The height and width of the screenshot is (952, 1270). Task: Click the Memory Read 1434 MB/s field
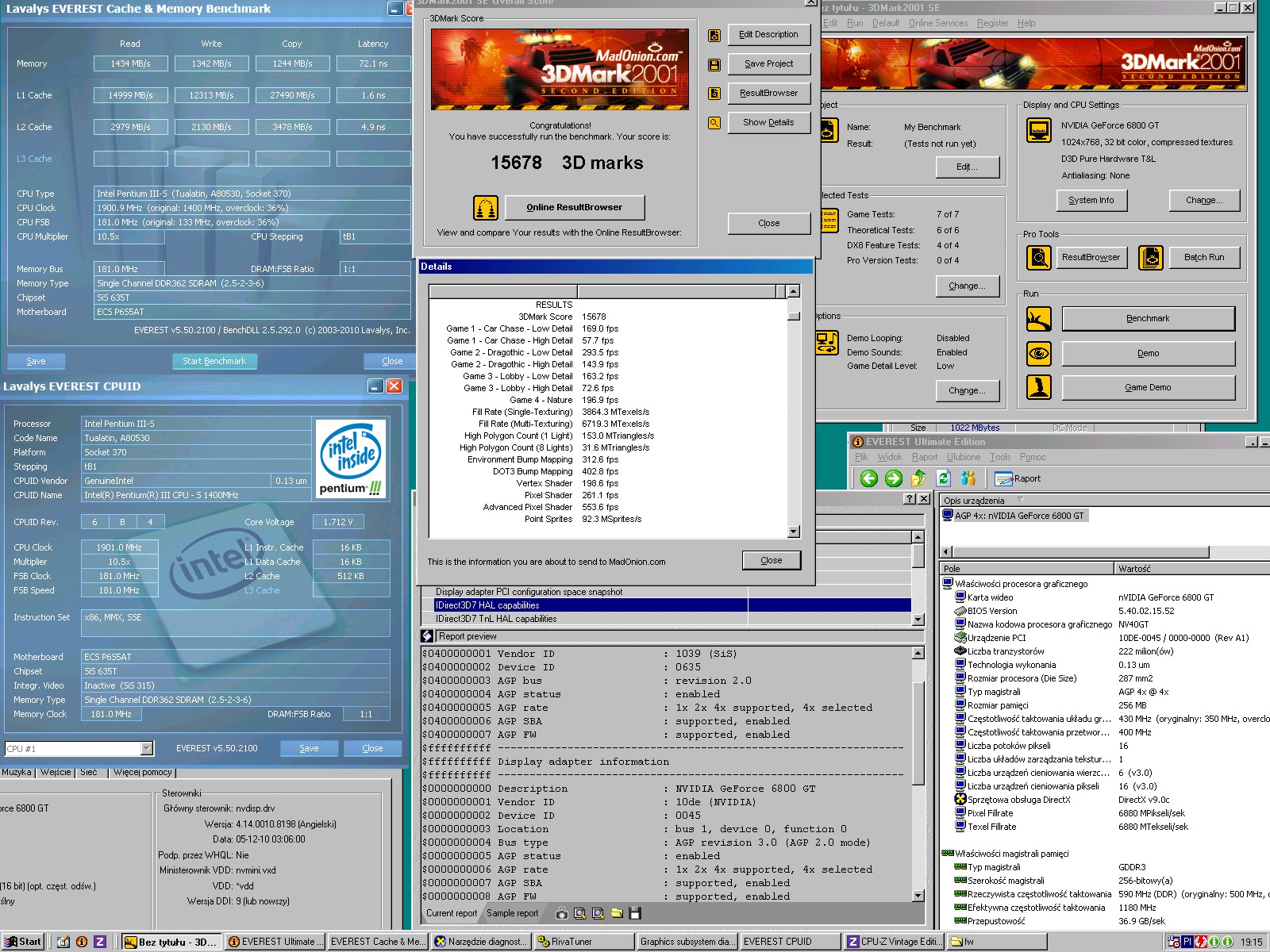tap(131, 63)
